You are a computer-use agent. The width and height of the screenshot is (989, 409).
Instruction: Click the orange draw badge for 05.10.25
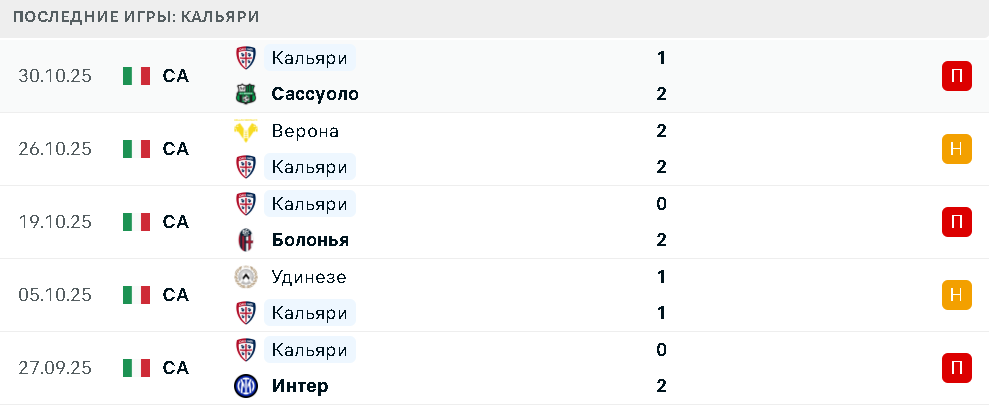[956, 295]
